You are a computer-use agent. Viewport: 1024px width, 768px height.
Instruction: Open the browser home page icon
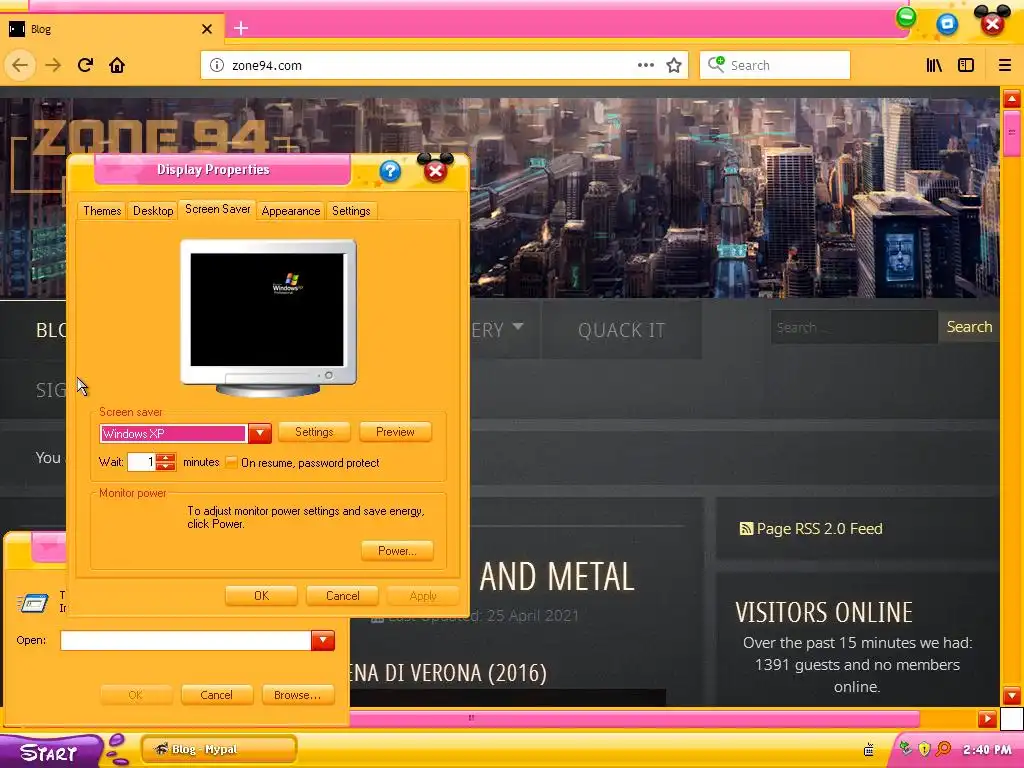117,65
